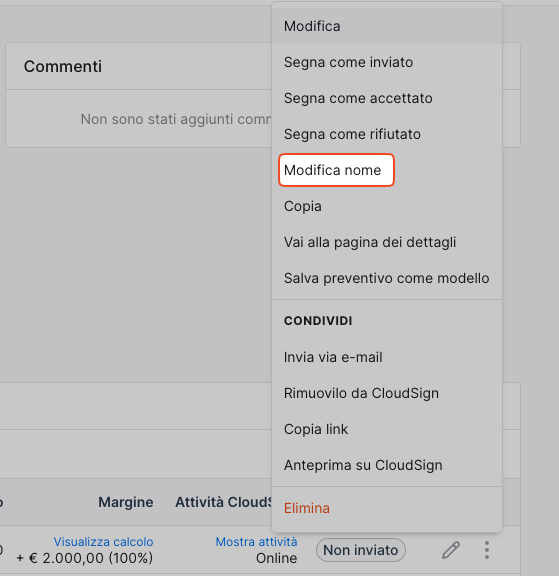This screenshot has width=559, height=576.
Task: Mark quote via Segna come rifiutato
Action: click(x=387, y=134)
